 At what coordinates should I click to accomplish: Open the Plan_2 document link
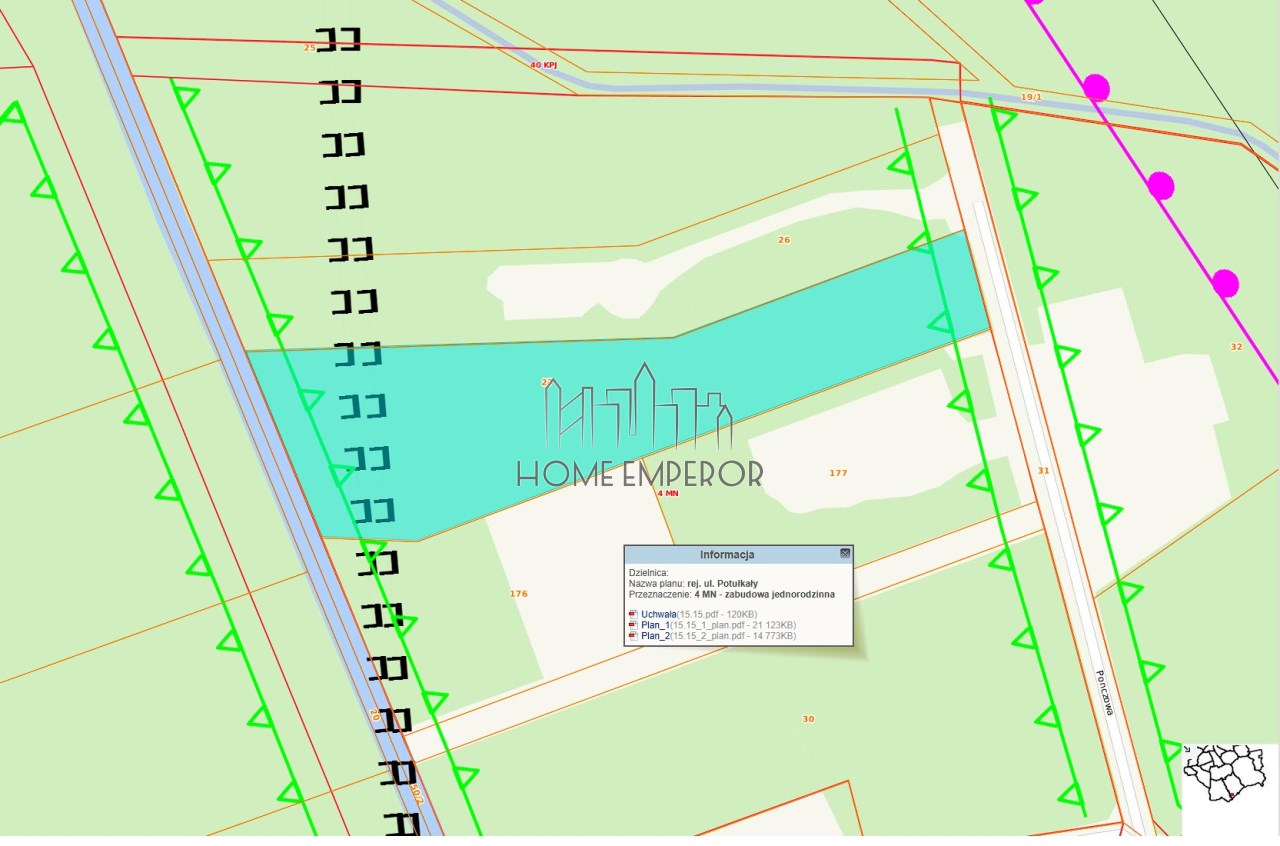[x=654, y=635]
